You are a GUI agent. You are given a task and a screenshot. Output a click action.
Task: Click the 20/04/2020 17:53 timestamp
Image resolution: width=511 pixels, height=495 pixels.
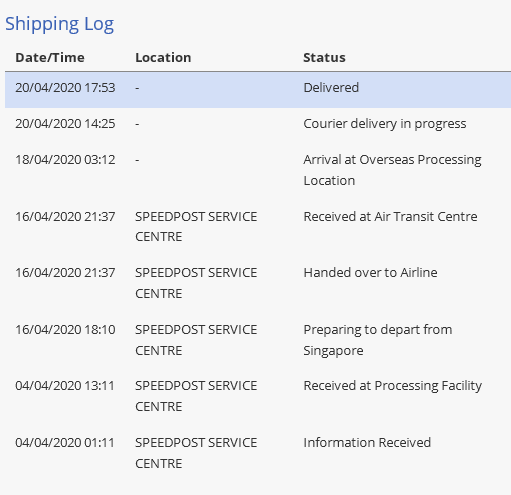click(x=65, y=88)
